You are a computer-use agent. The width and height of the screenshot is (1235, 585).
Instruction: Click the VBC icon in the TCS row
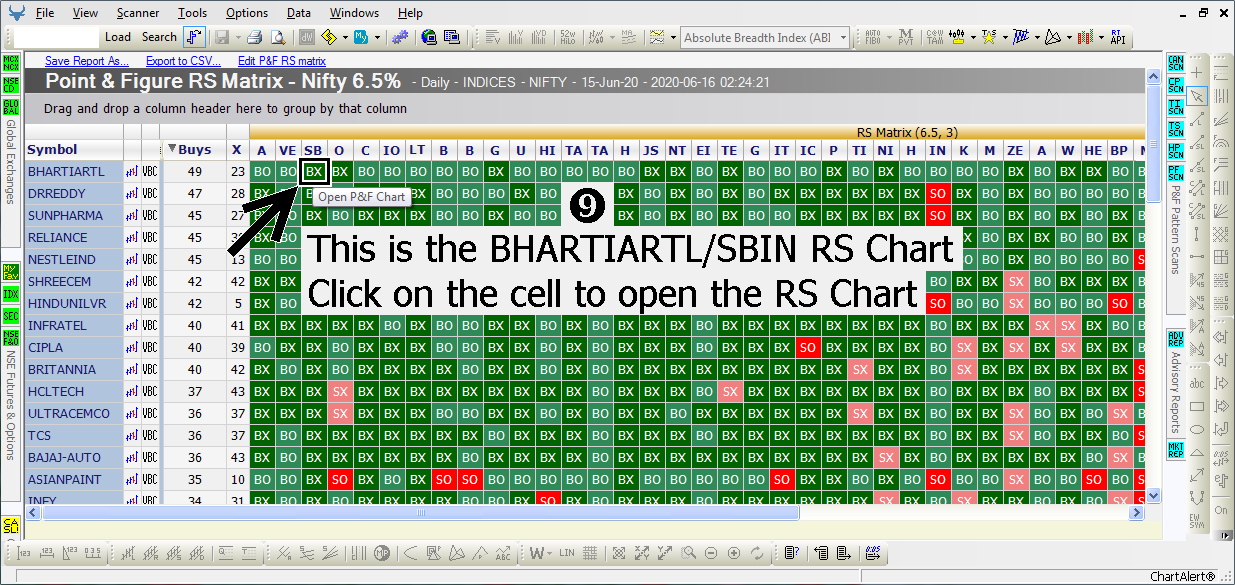[150, 436]
